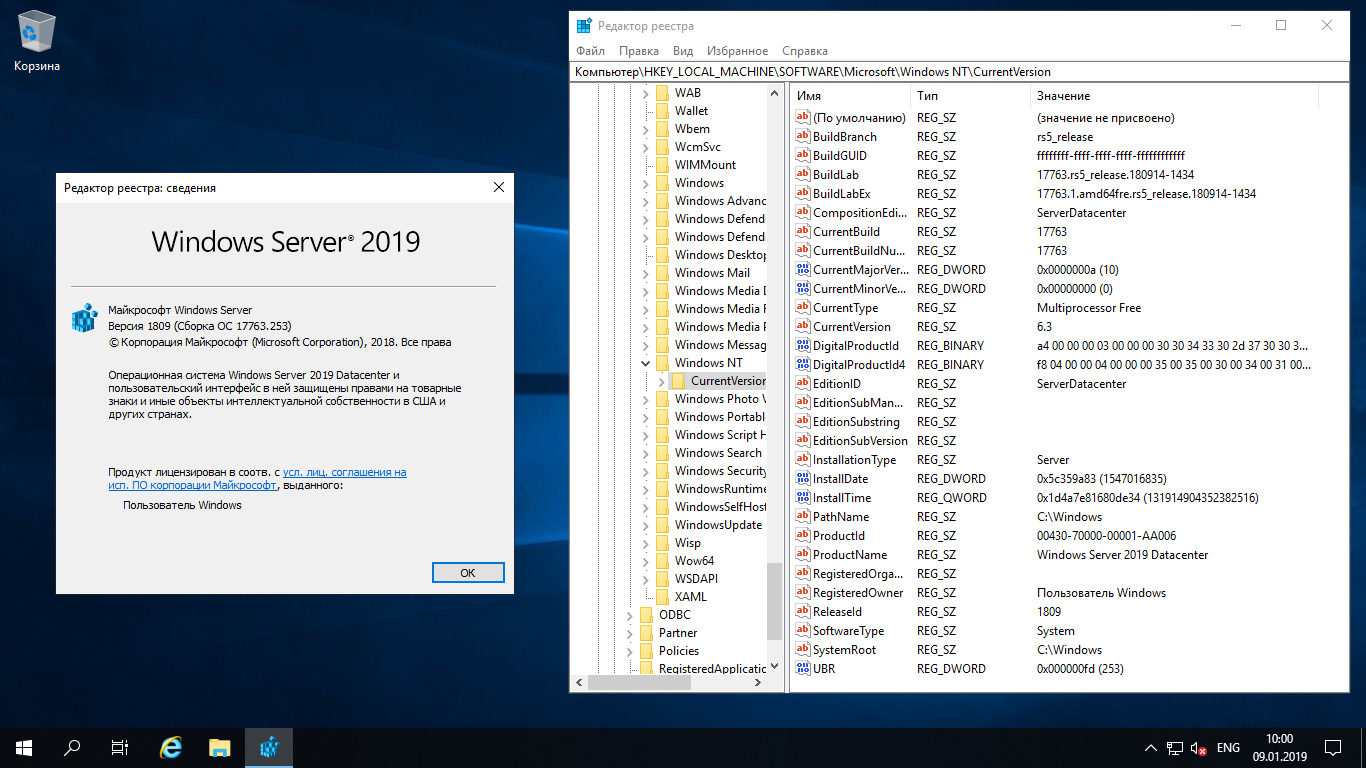Click the BuildBranch string value icon
Viewport: 1366px width, 768px height.
pyautogui.click(x=802, y=136)
